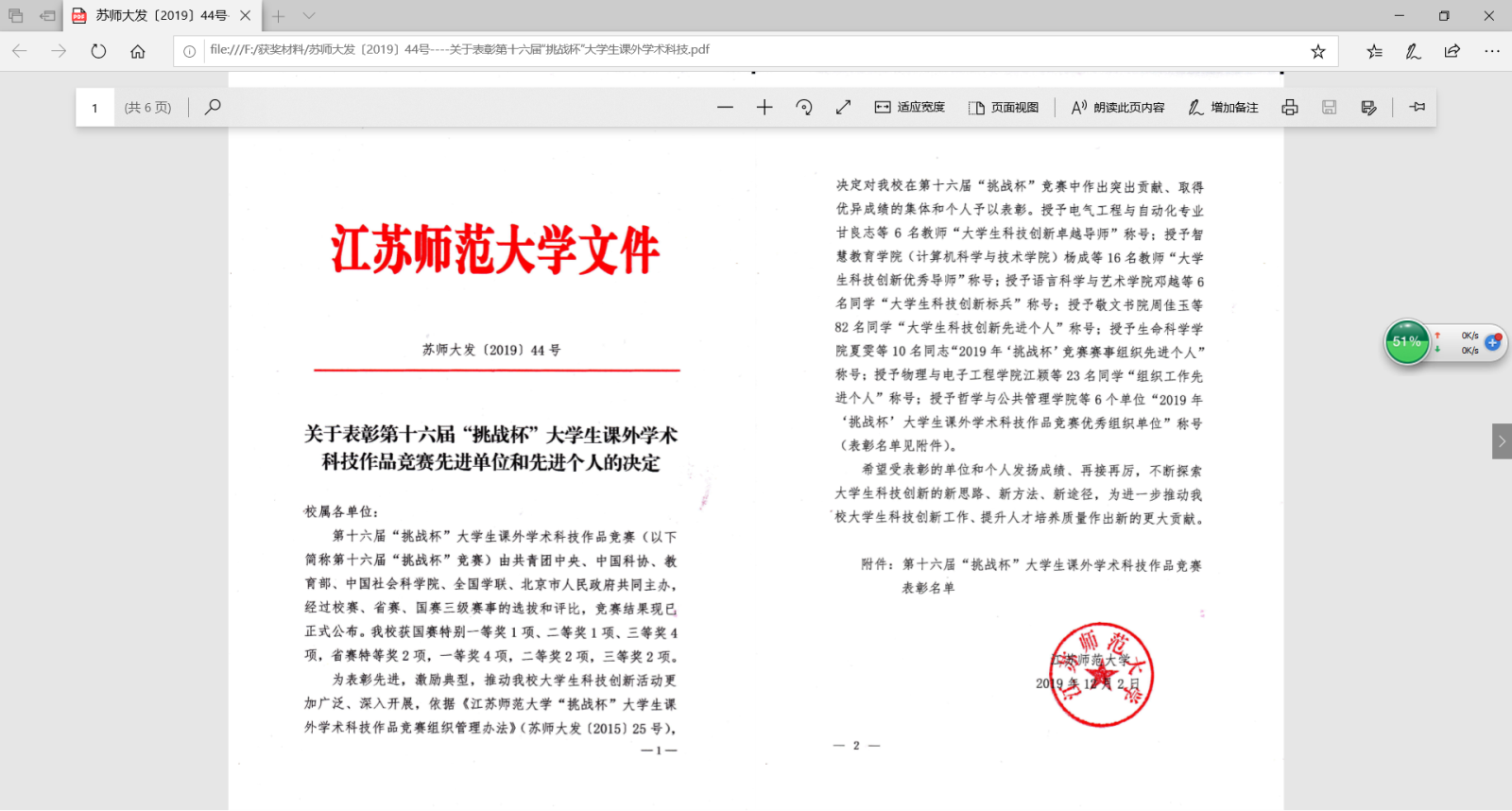
Task: Click 适应宽度 fit-to-width button
Action: click(x=909, y=108)
